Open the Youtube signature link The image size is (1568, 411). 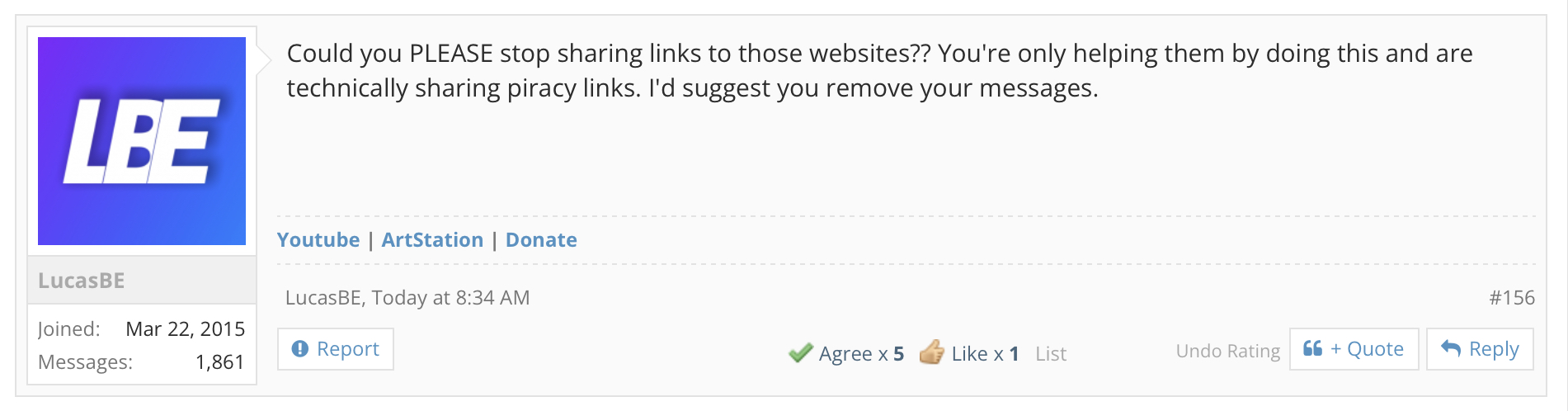(x=318, y=240)
